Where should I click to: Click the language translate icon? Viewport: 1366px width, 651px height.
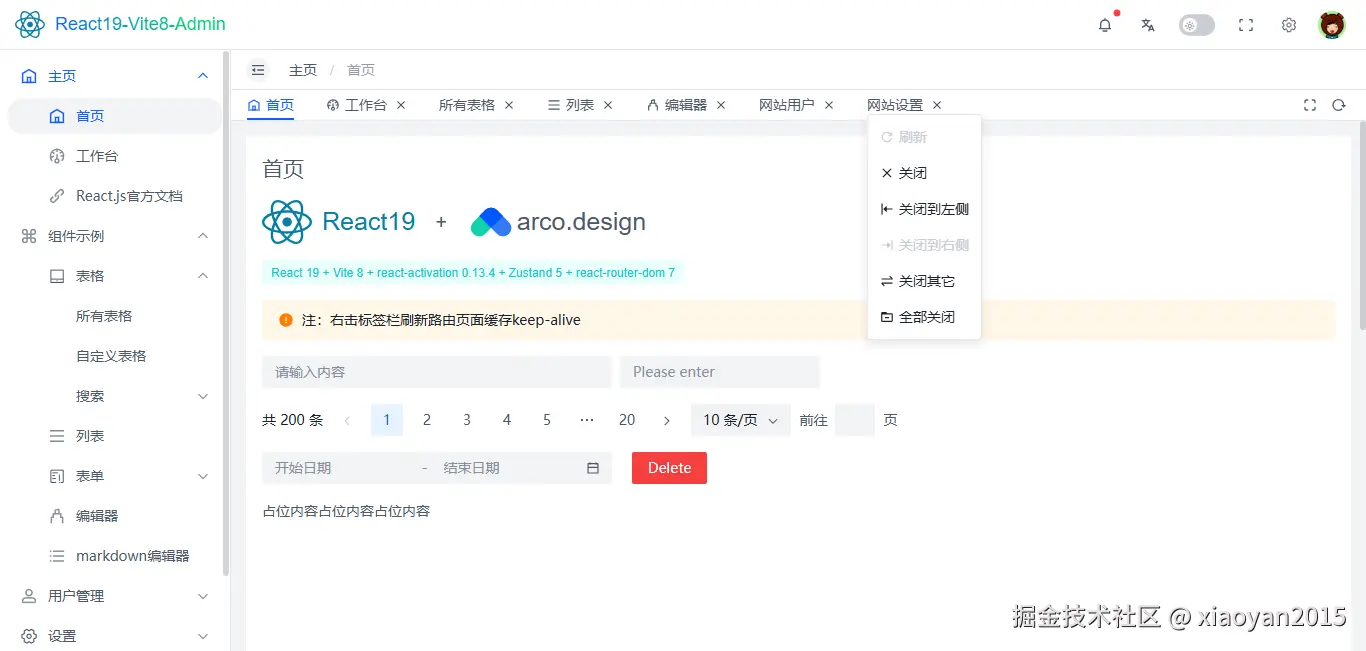[1148, 25]
